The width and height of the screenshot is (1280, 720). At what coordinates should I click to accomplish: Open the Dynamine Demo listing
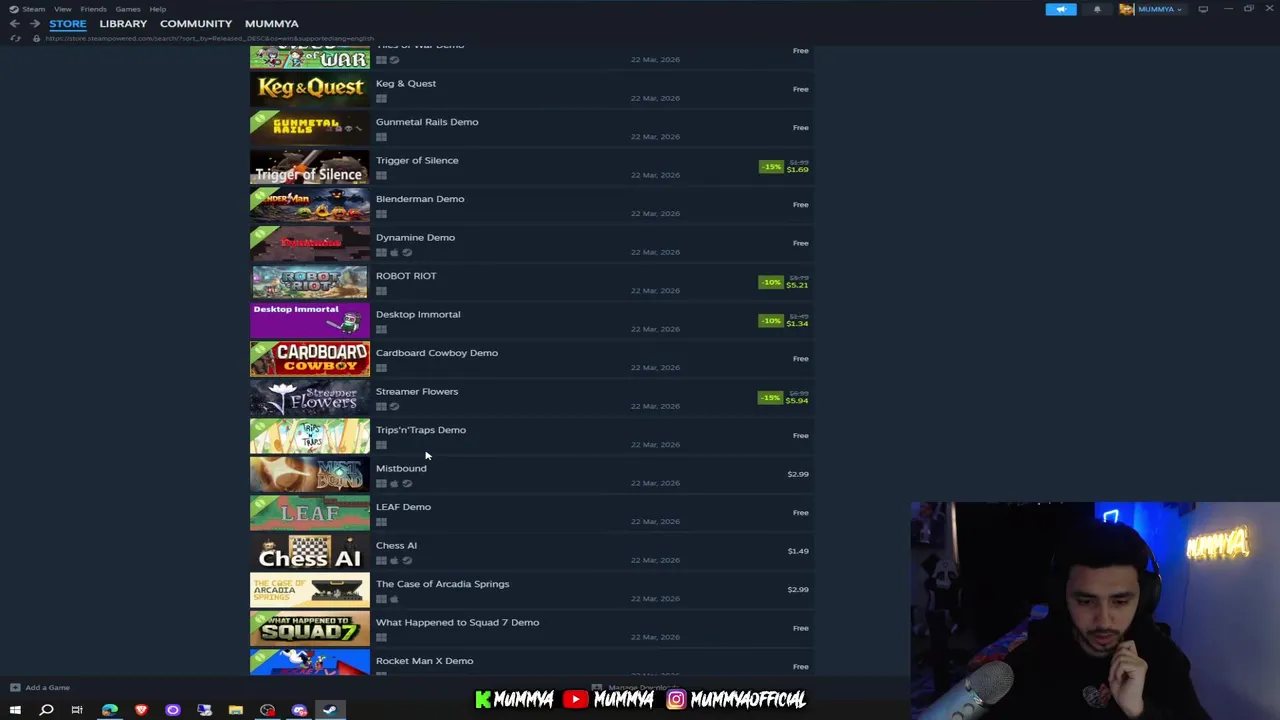point(531,243)
